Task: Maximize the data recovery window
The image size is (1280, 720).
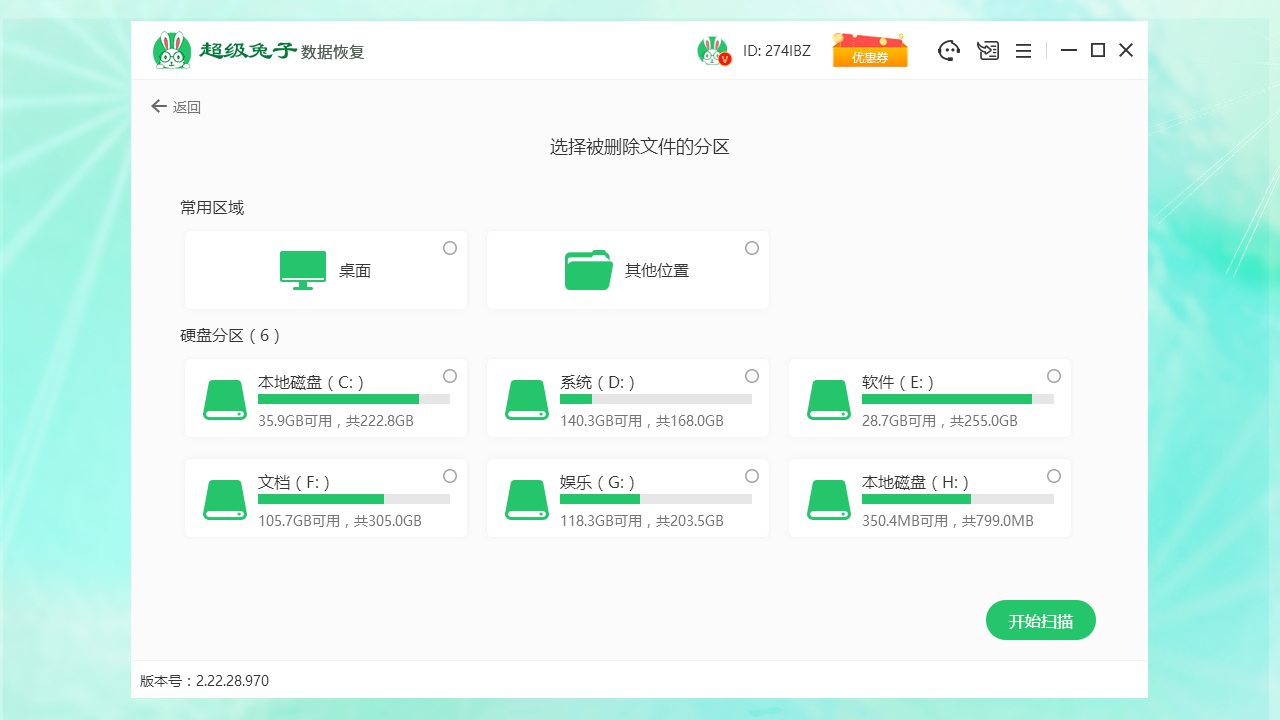Action: pos(1098,50)
